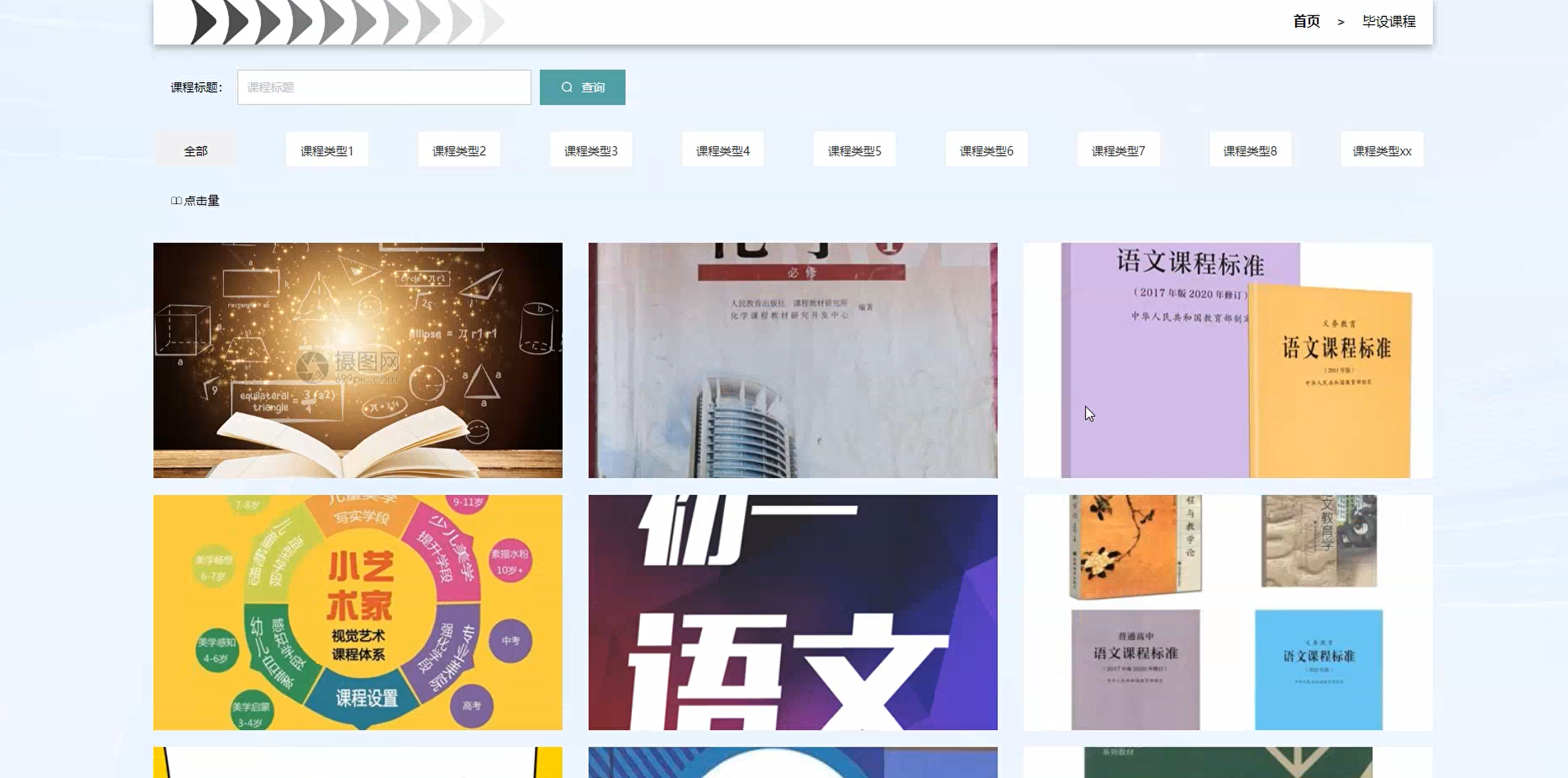Select the 全部 category tab
The height and width of the screenshot is (778, 1568).
[x=195, y=150]
